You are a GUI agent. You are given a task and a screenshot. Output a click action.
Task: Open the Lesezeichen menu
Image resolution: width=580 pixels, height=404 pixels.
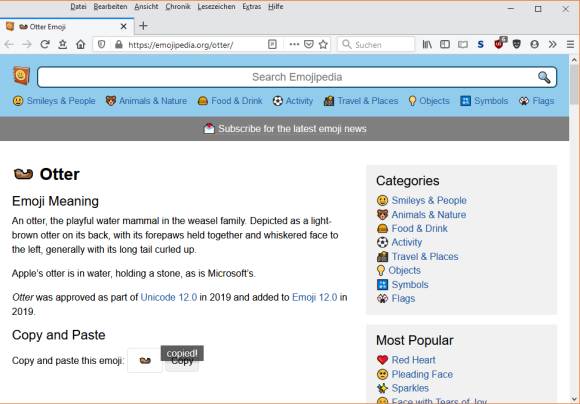[x=216, y=7]
